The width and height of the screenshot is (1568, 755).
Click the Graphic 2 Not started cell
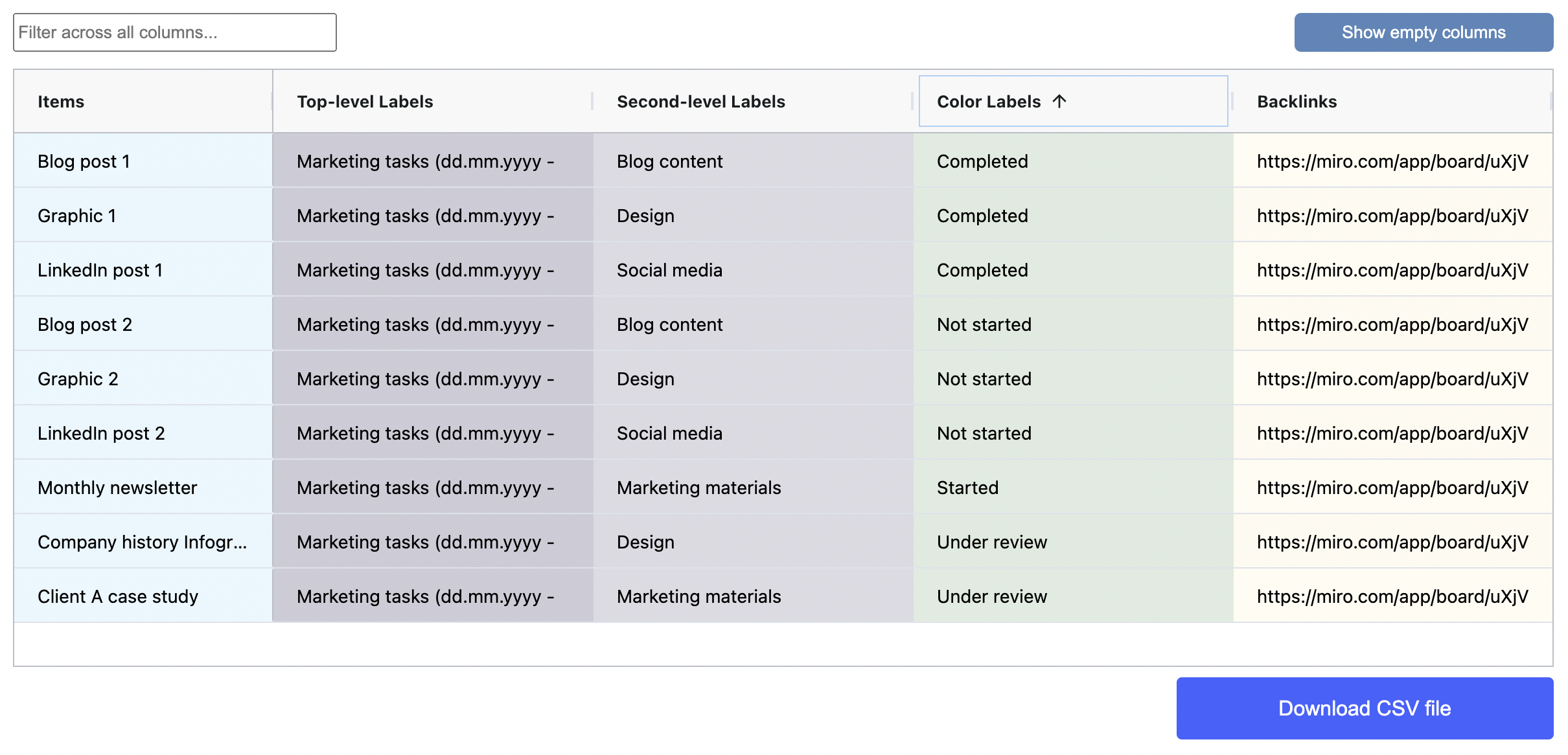click(984, 379)
